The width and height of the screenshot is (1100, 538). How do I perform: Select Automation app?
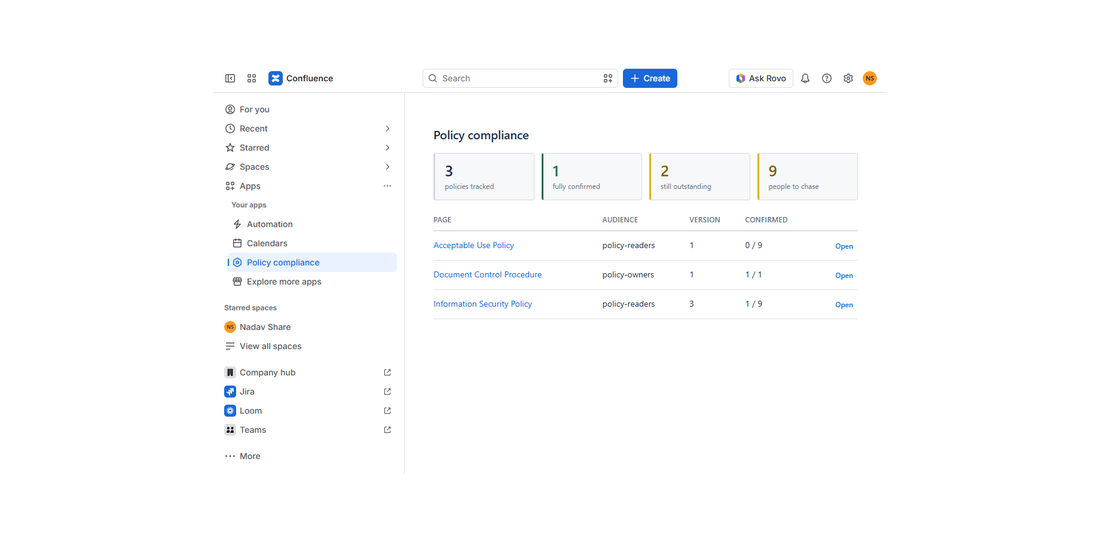point(269,224)
